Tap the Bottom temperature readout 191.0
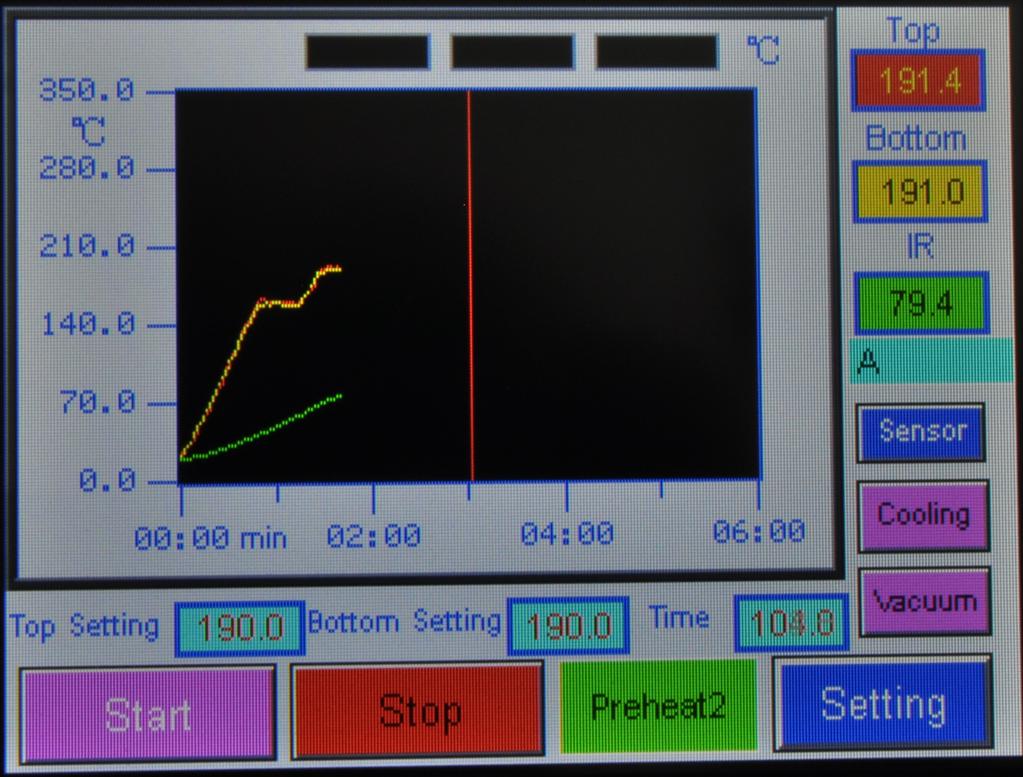 921,191
